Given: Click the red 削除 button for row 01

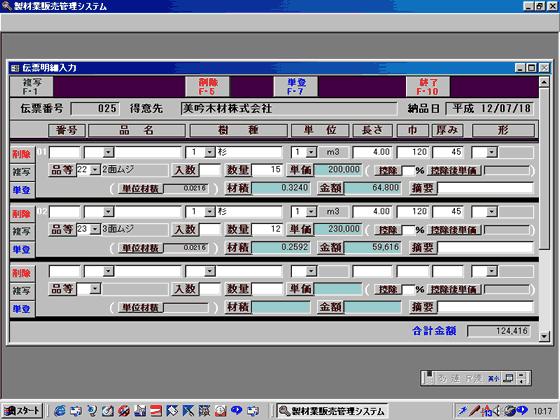Looking at the screenshot, I should (x=22, y=155).
